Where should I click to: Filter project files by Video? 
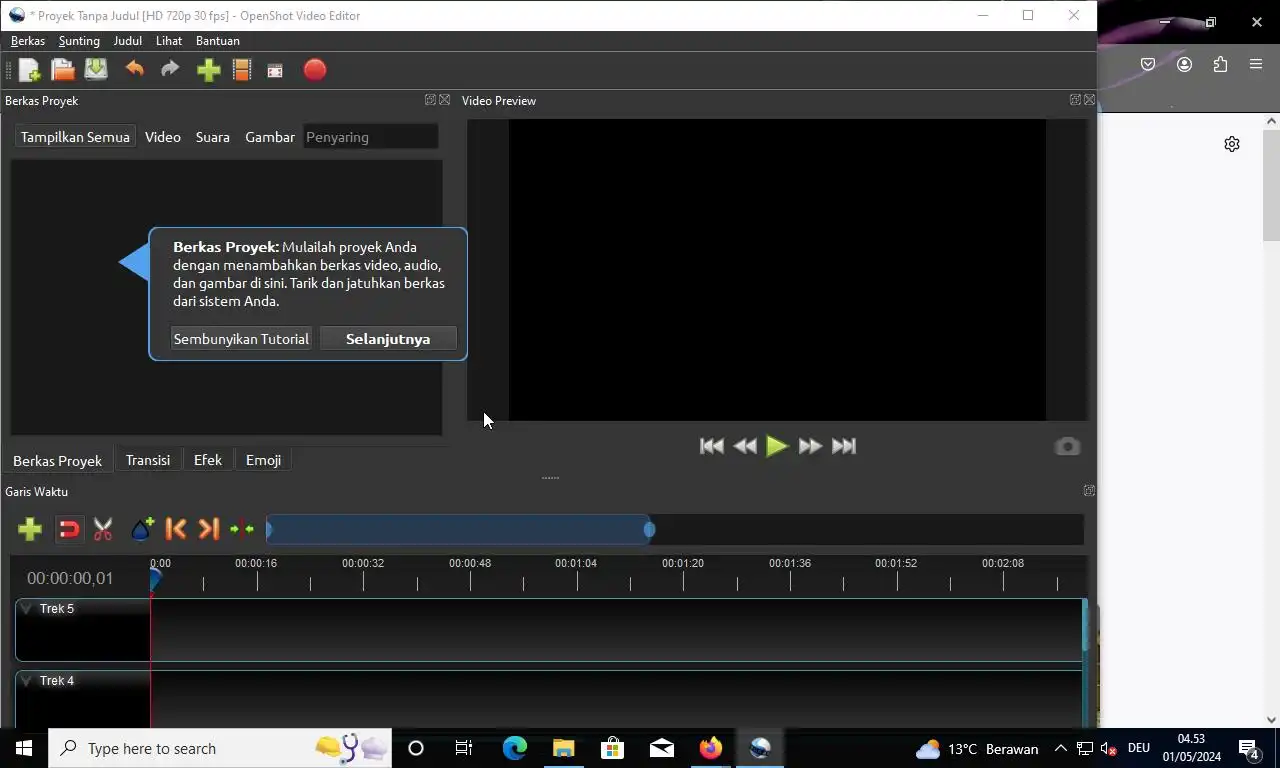tap(163, 137)
